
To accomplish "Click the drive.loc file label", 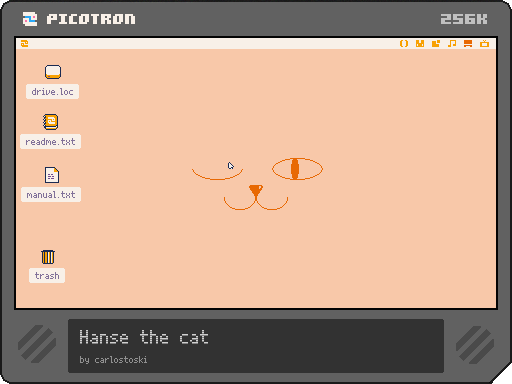I will click(52, 92).
